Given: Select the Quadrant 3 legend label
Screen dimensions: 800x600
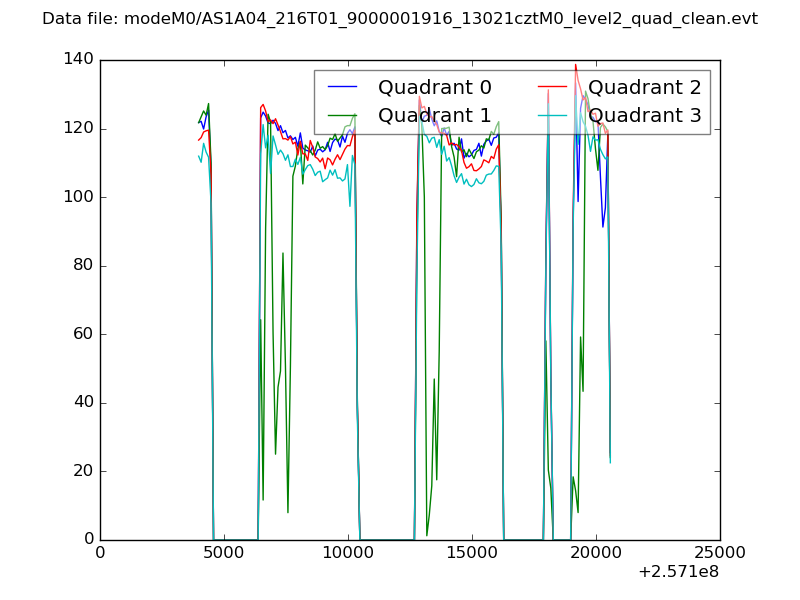Looking at the screenshot, I should [644, 116].
